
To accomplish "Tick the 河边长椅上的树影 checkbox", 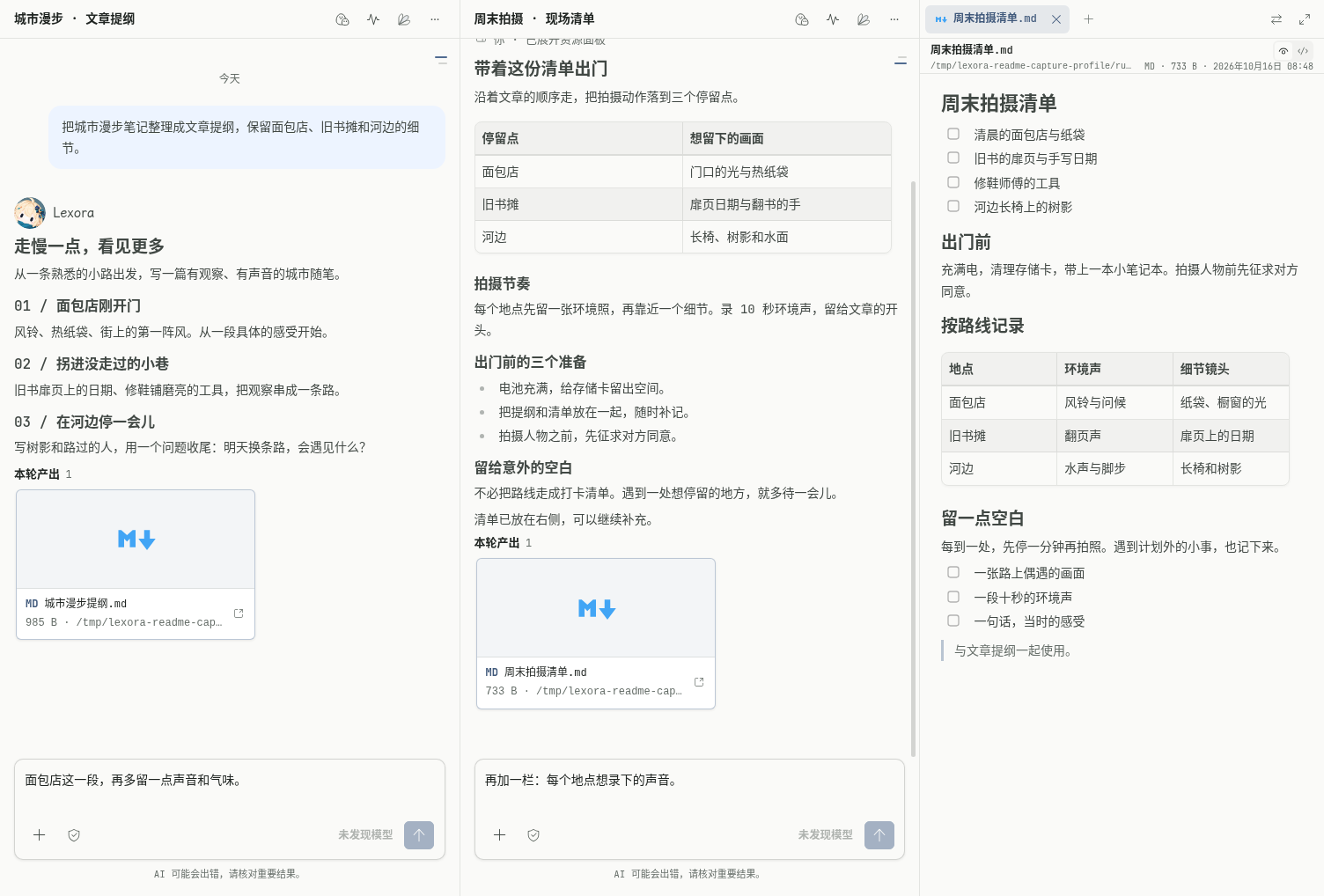I will pyautogui.click(x=953, y=206).
